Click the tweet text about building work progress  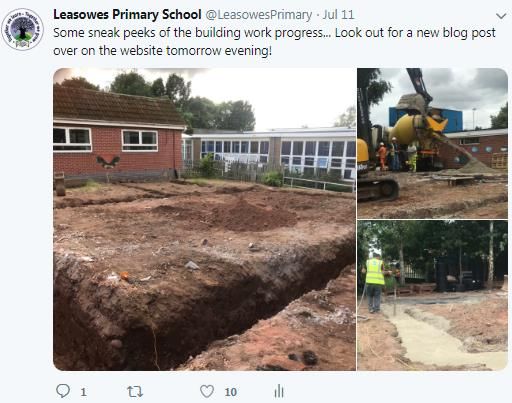274,42
